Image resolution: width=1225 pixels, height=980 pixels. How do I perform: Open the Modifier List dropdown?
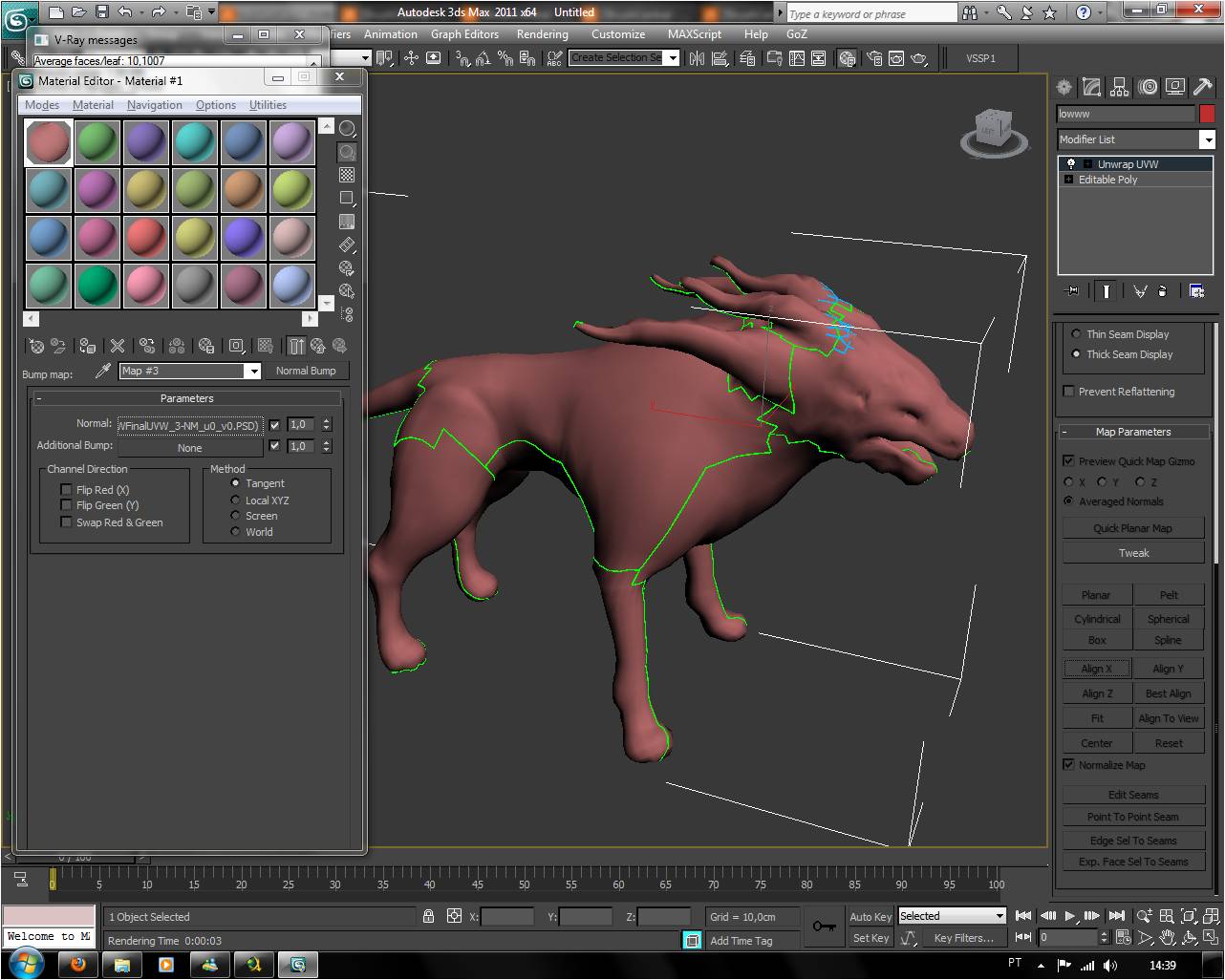(1208, 140)
